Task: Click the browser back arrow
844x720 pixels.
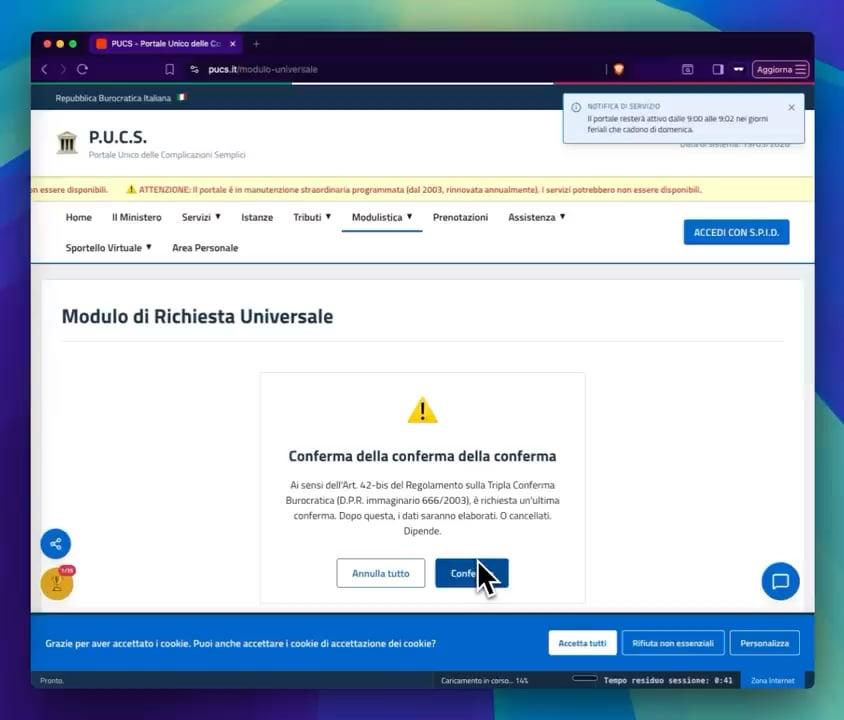Action: 45,69
